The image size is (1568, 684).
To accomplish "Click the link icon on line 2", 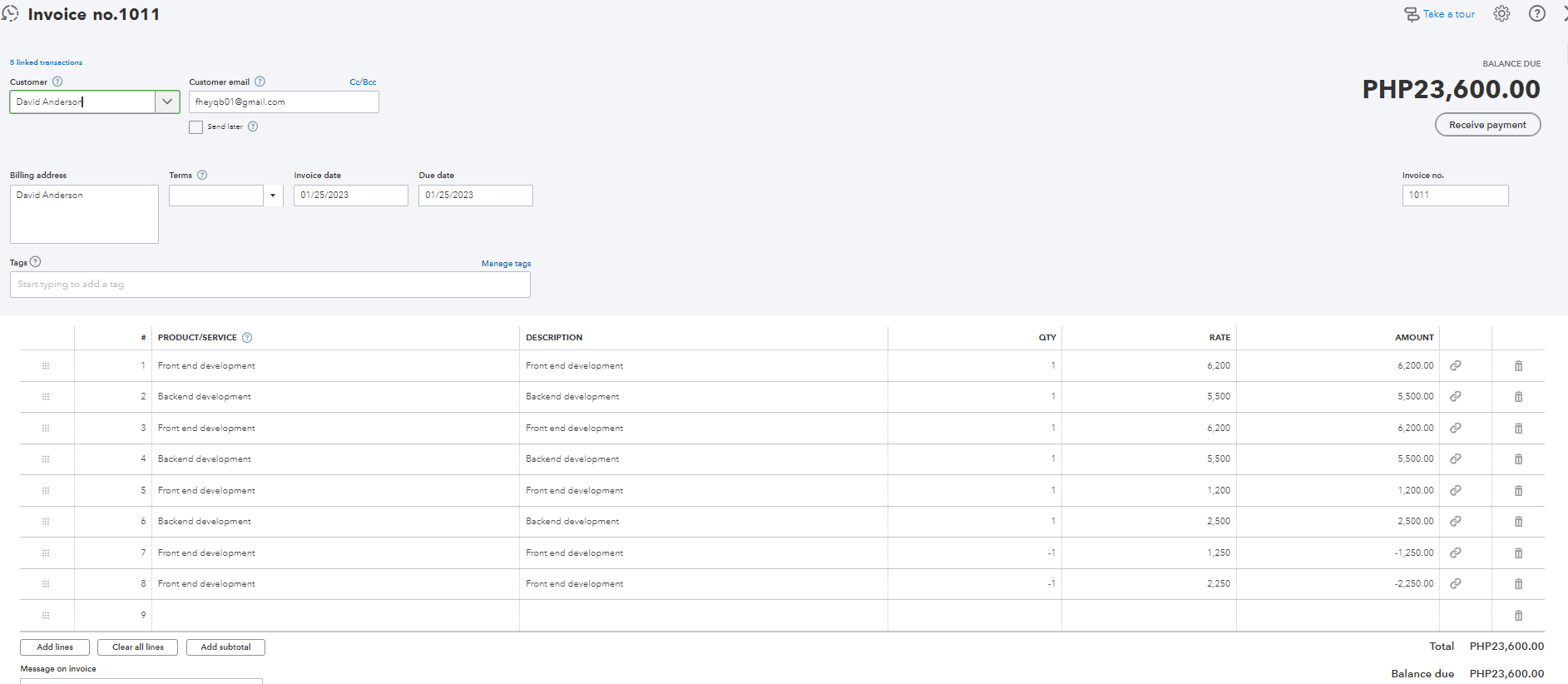I will 1456,397.
